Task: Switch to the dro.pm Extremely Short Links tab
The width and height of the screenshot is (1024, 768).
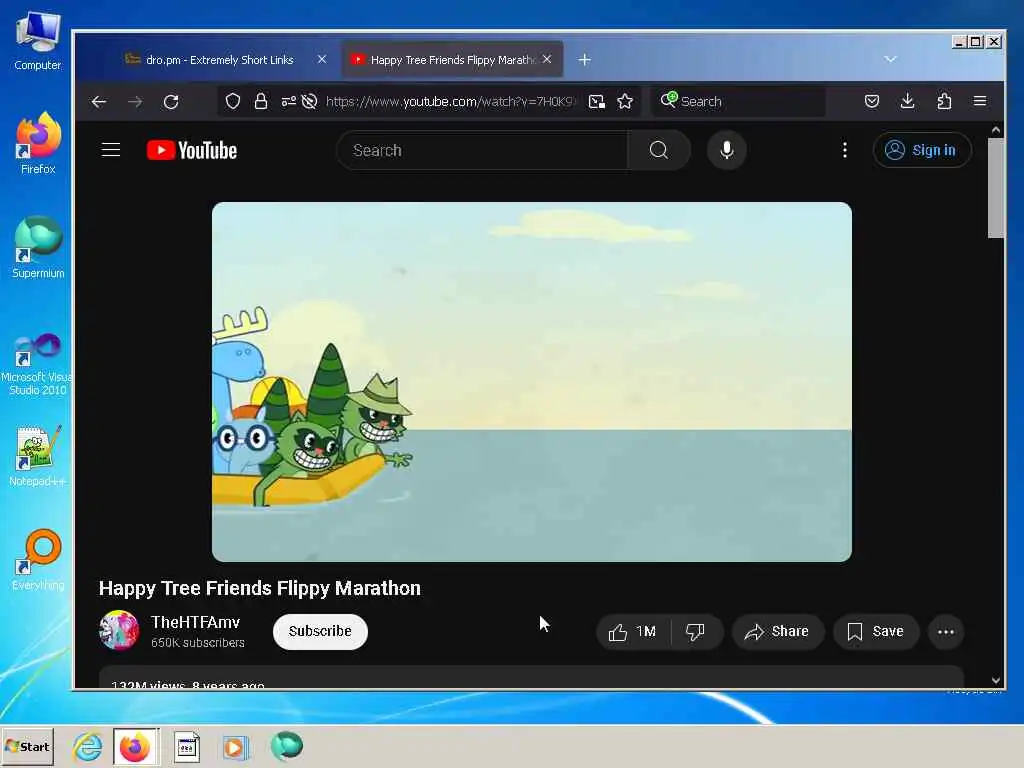Action: click(x=219, y=60)
